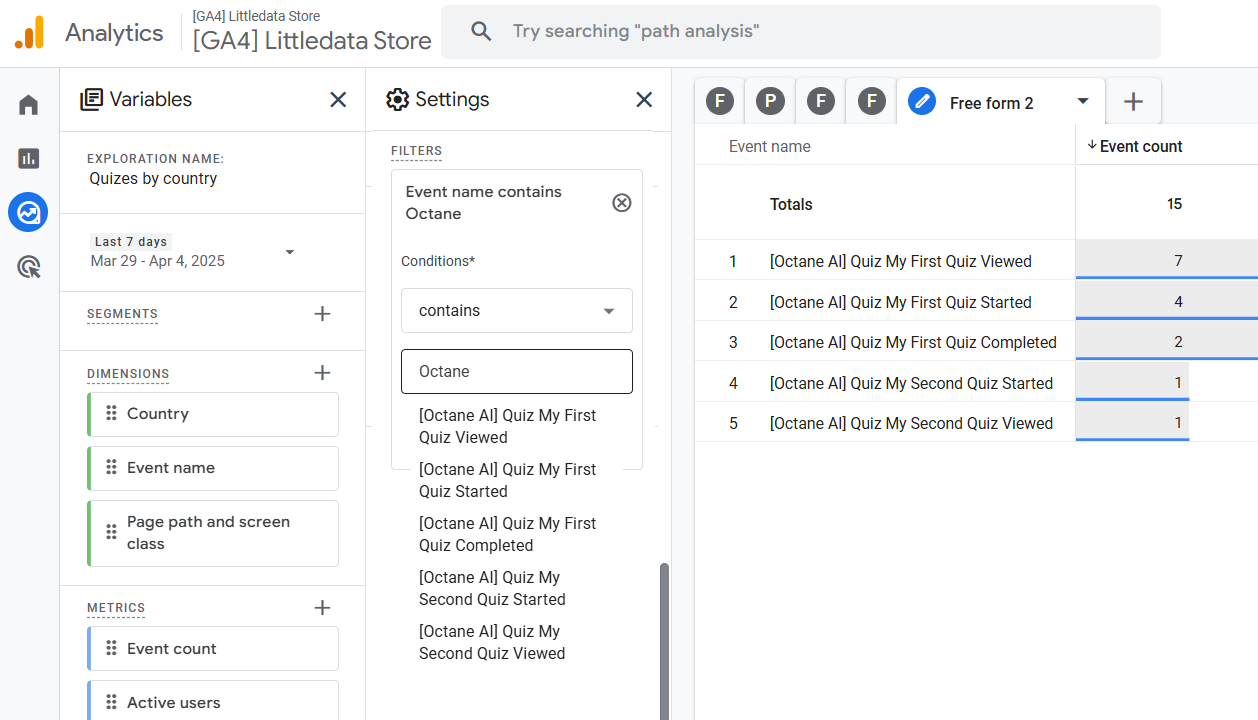Open the Explore icon in sidebar

click(x=29, y=212)
